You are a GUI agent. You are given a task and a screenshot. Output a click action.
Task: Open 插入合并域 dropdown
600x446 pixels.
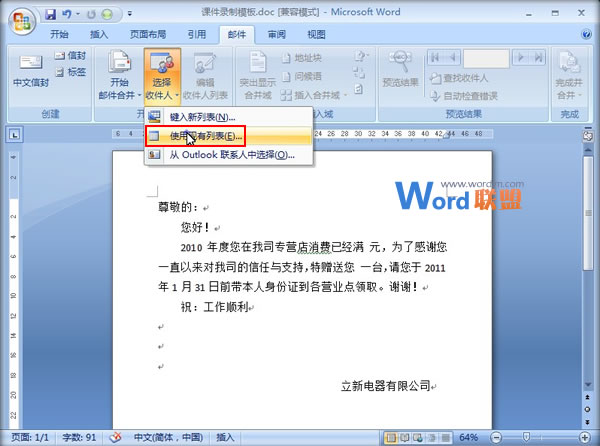point(314,95)
